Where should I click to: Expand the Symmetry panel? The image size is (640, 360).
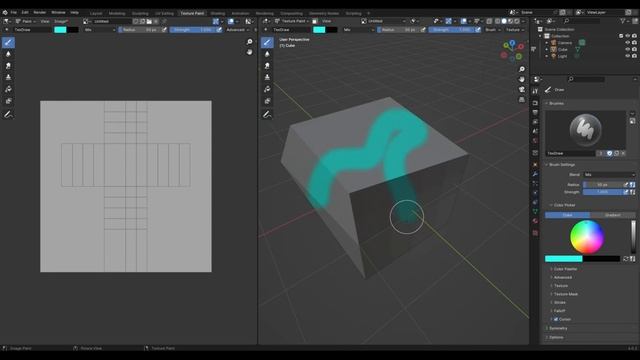tap(558, 328)
